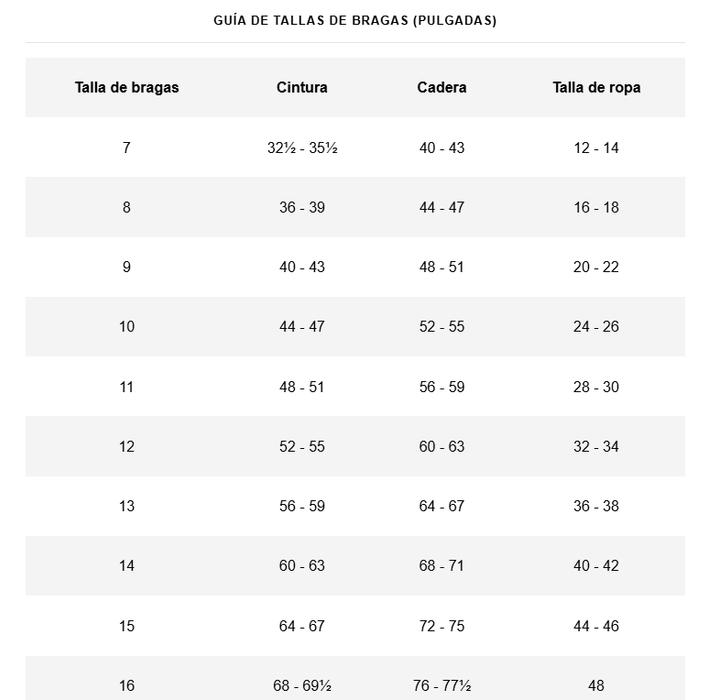Click panty size 9 cell

(127, 267)
